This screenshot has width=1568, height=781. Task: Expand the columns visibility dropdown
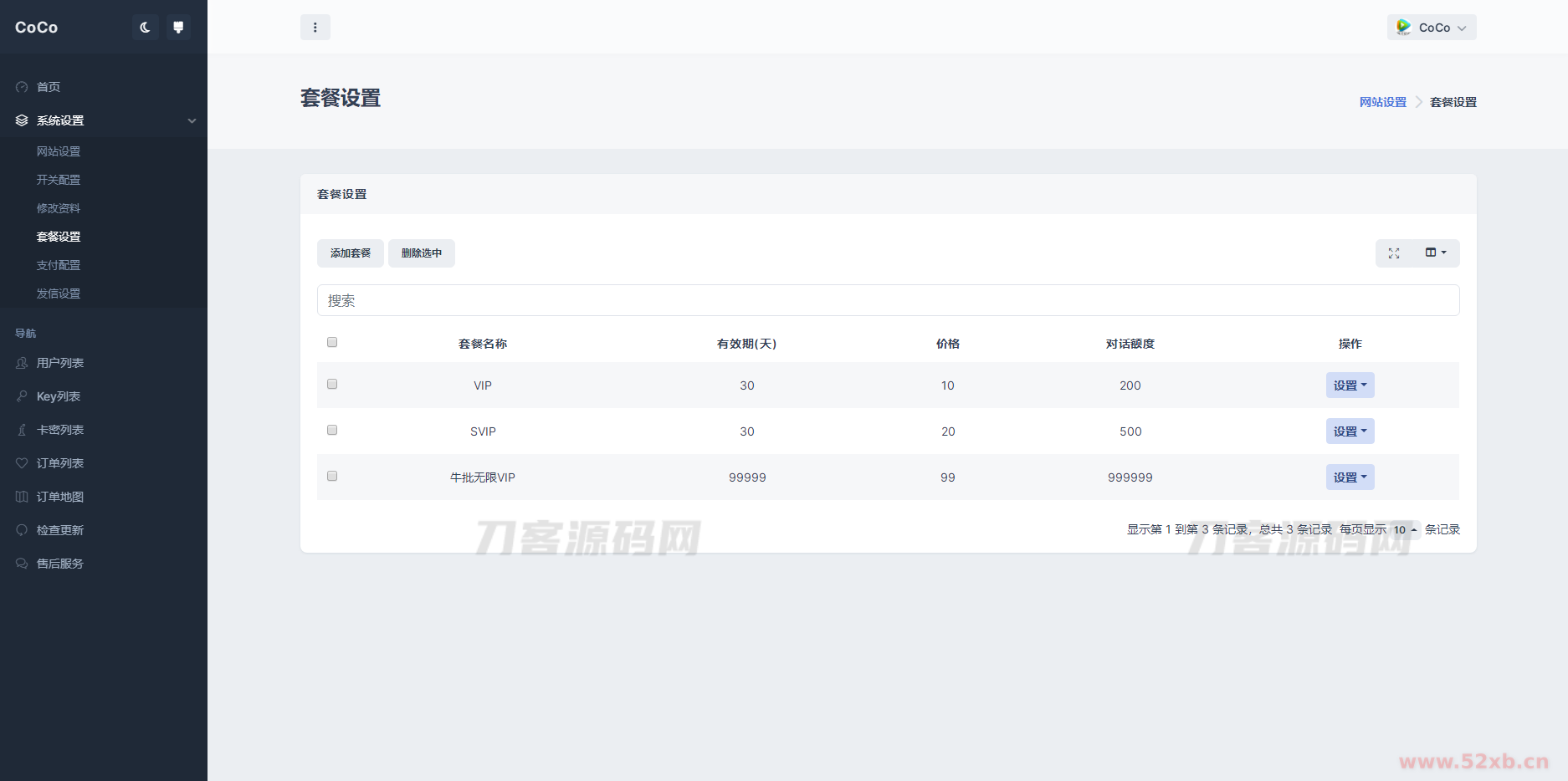[x=1436, y=253]
